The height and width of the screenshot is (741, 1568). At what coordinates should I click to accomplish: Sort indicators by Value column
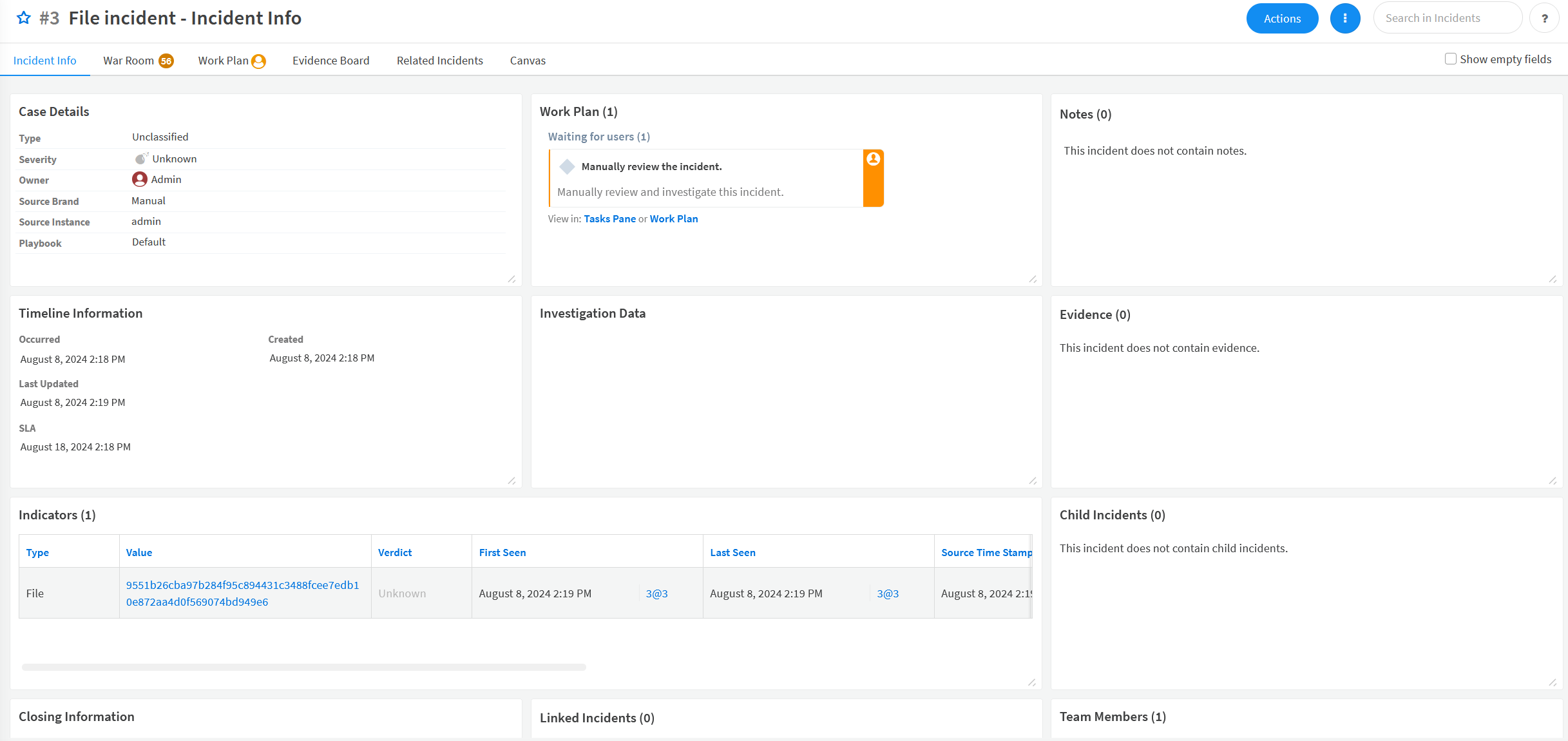pyautogui.click(x=139, y=552)
